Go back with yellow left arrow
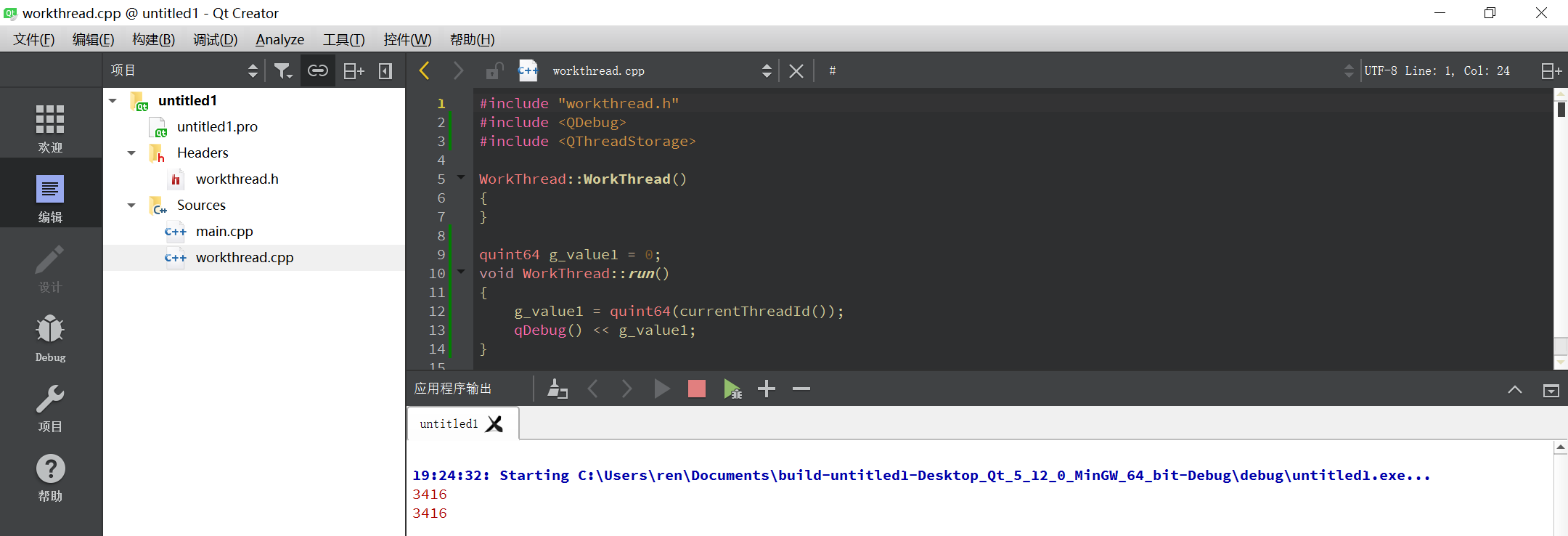The image size is (1568, 536). 425,70
